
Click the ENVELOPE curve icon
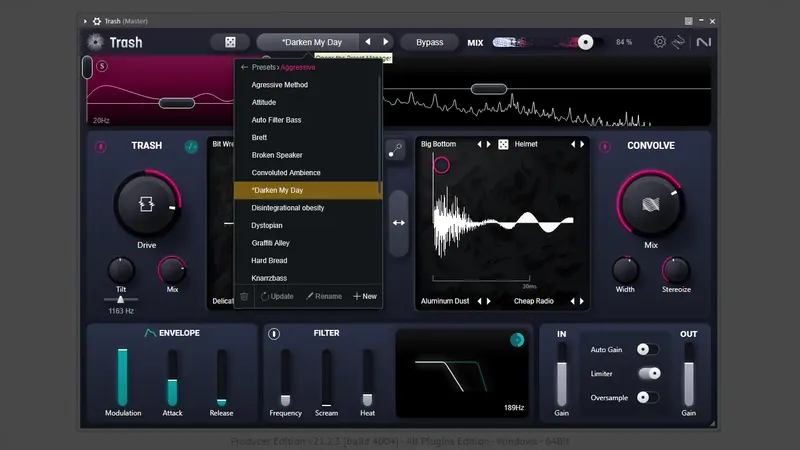click(x=150, y=333)
